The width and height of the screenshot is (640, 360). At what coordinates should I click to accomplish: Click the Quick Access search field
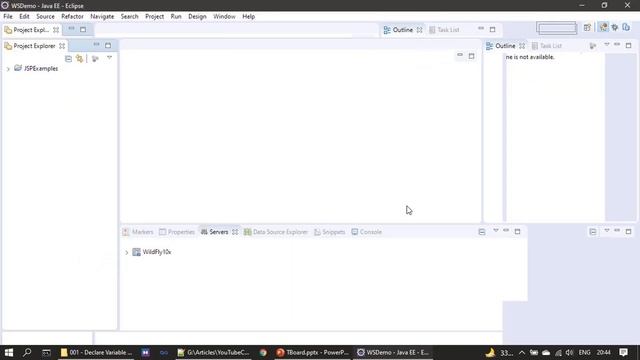coord(557,28)
